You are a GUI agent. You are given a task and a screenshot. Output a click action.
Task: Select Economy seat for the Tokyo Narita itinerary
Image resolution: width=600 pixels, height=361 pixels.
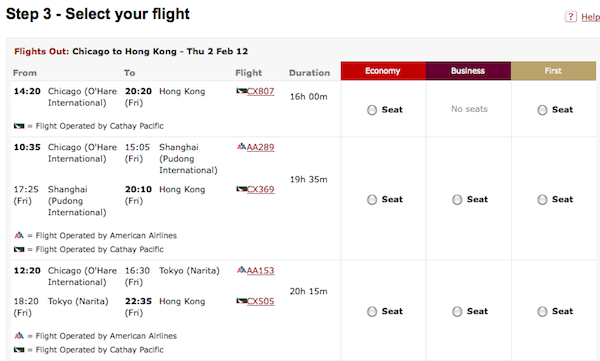tap(372, 312)
